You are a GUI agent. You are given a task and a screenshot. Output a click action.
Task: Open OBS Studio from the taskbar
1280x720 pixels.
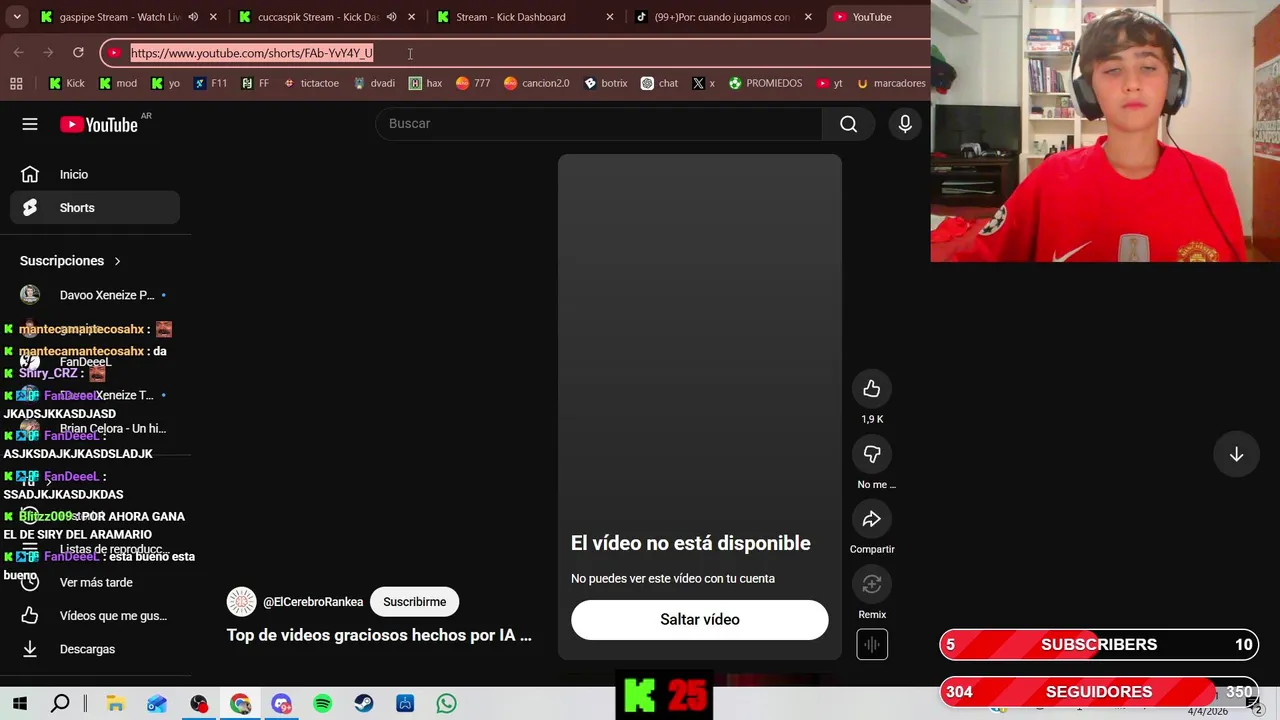pos(199,704)
